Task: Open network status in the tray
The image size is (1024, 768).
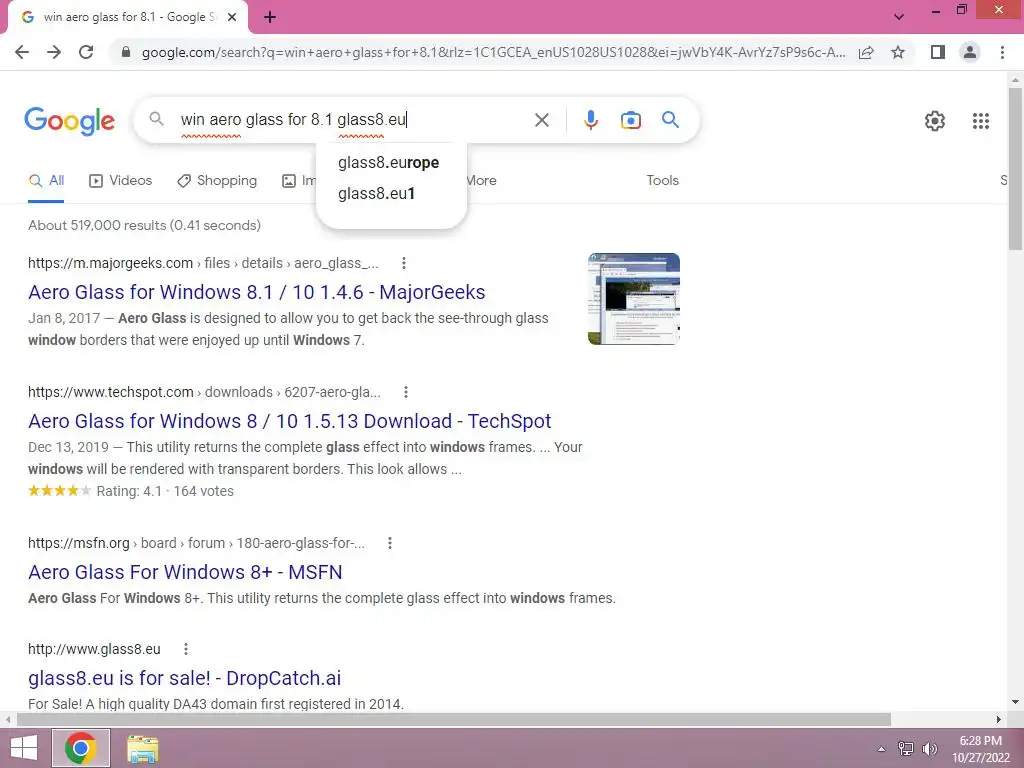Action: coord(906,748)
